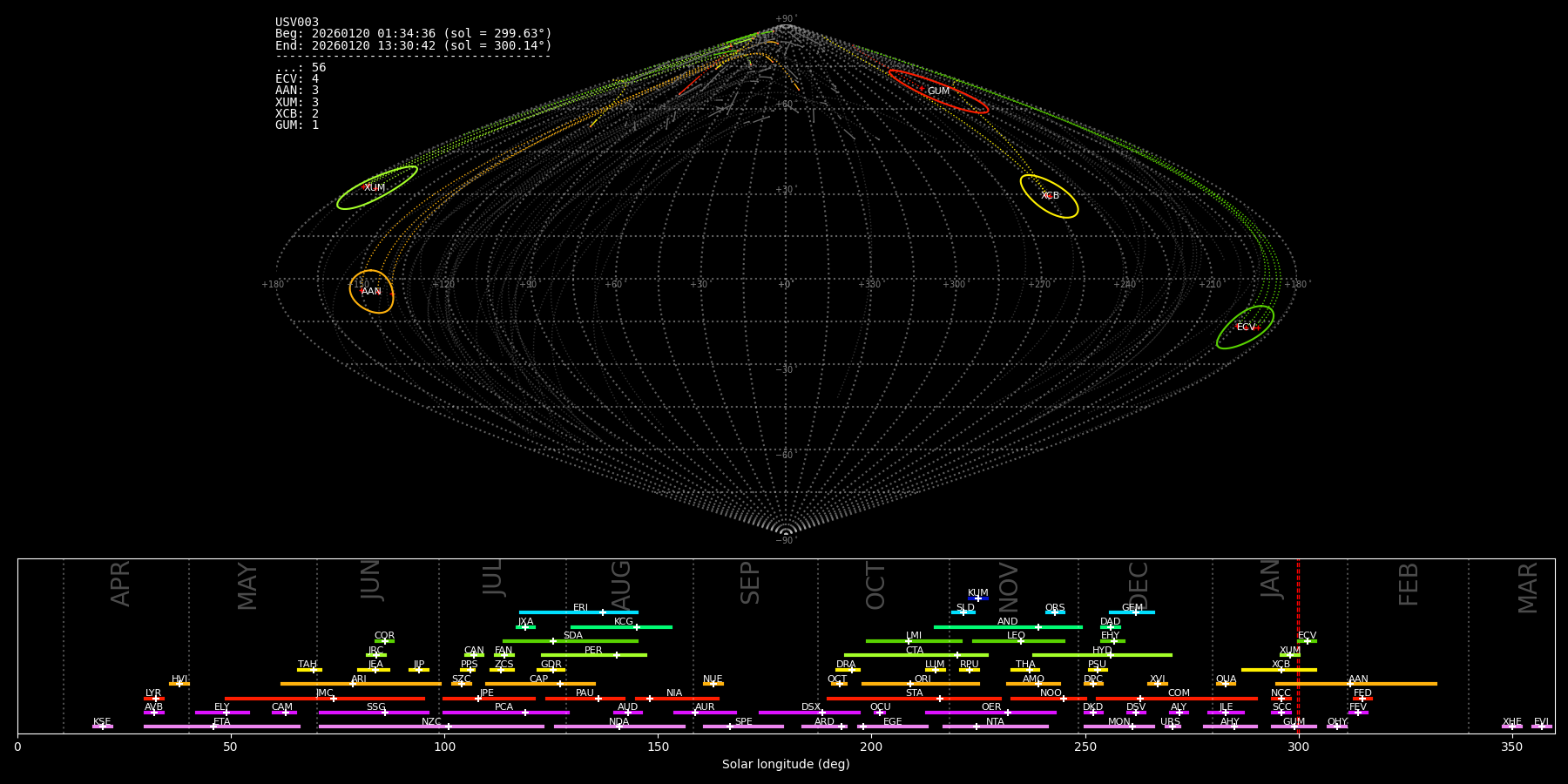The width and height of the screenshot is (1568, 784).
Task: Click the cyan ERI shower bar
Action: (x=578, y=612)
